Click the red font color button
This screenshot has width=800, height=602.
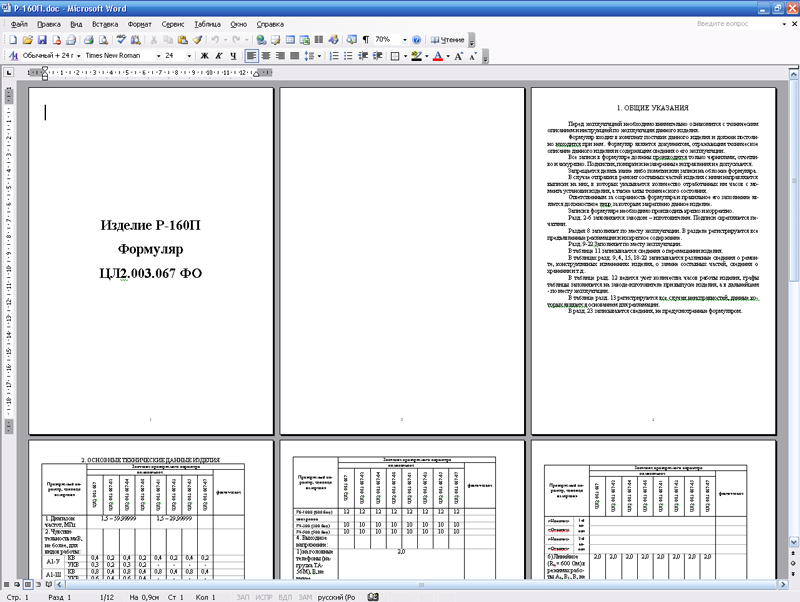[x=437, y=56]
